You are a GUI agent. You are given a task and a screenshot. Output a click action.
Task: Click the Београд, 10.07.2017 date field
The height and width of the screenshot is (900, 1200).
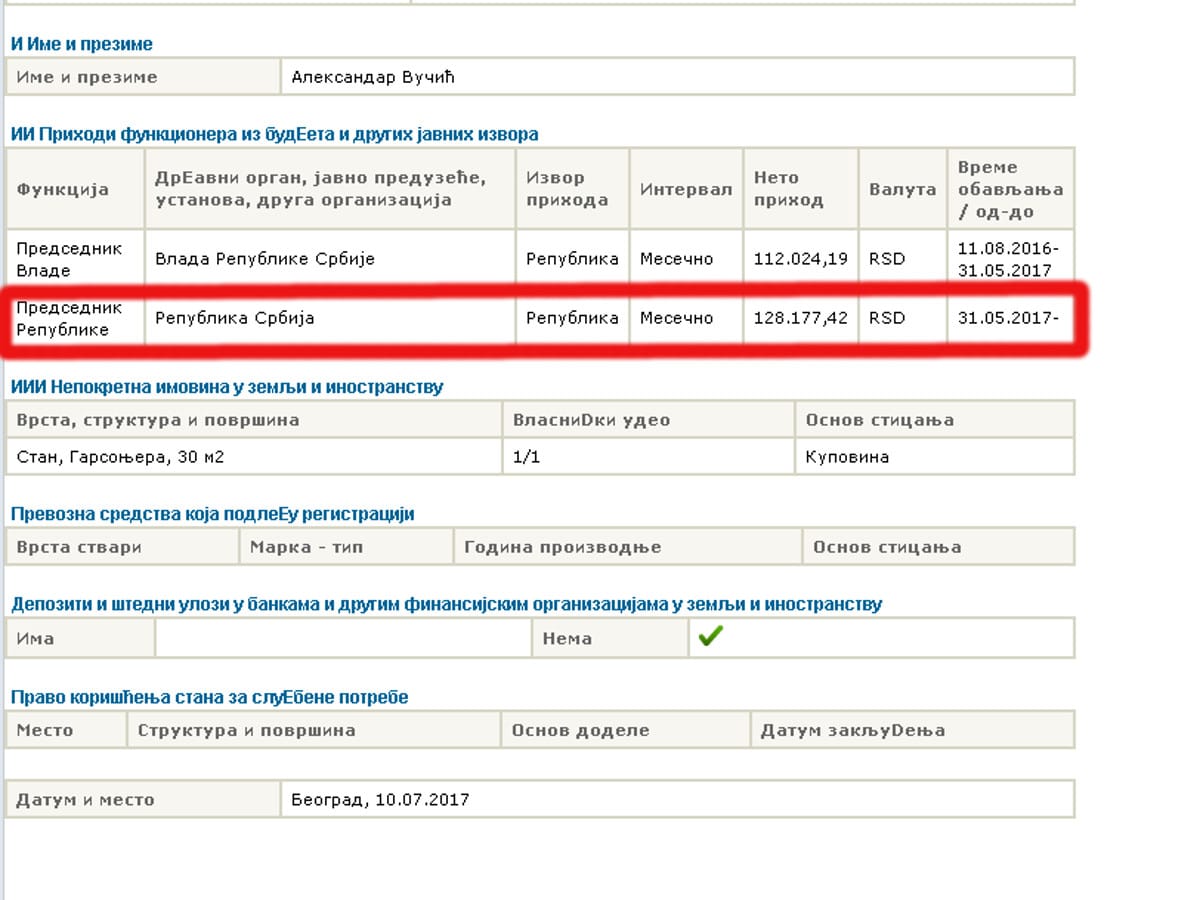(380, 800)
